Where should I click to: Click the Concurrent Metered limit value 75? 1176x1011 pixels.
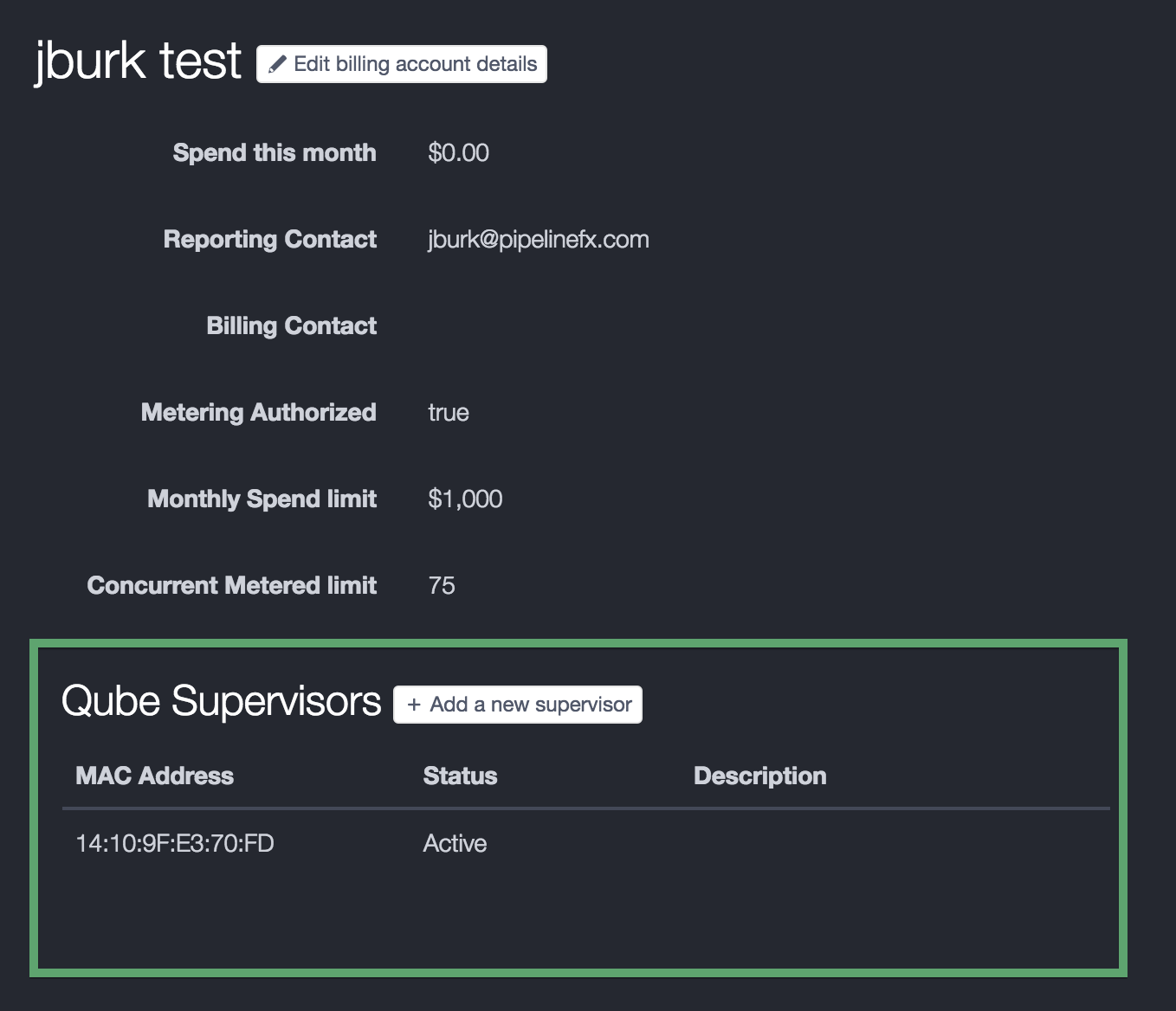click(x=442, y=585)
